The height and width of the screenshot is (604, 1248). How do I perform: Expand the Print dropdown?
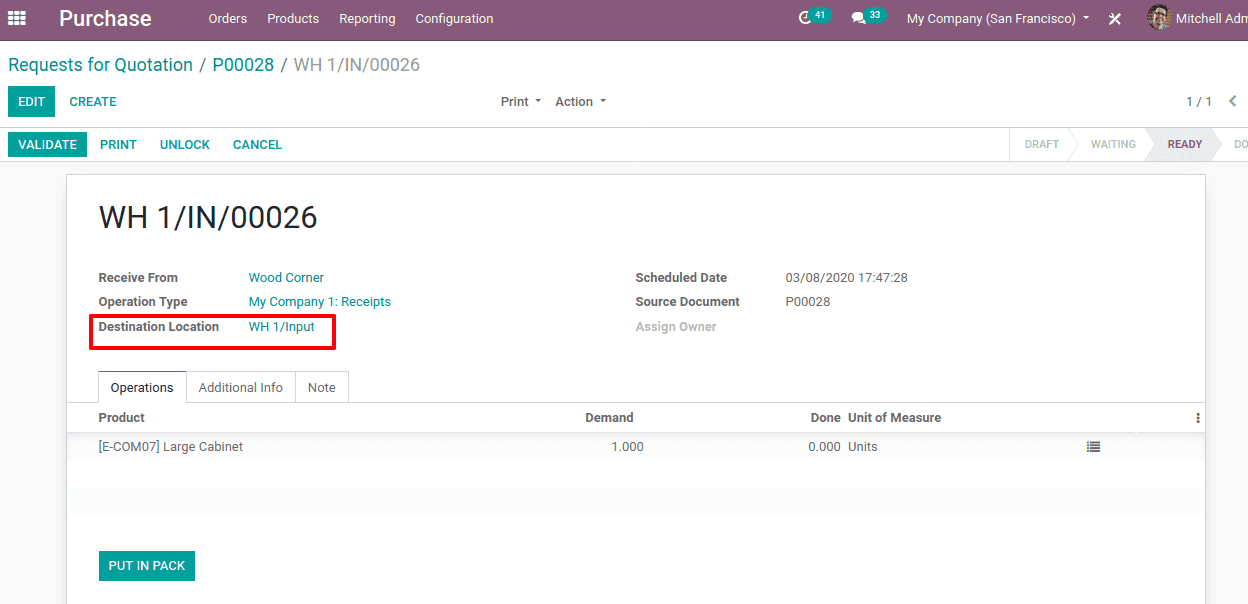pos(521,102)
